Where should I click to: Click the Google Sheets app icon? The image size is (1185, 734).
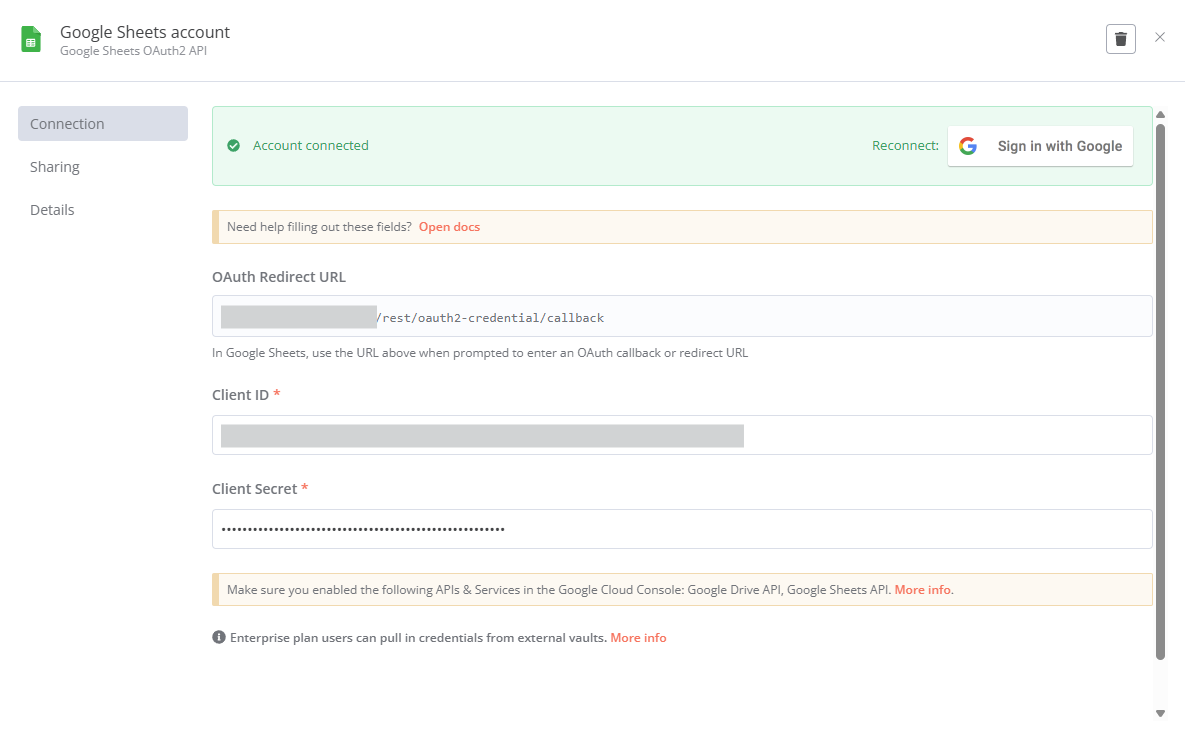pyautogui.click(x=31, y=39)
